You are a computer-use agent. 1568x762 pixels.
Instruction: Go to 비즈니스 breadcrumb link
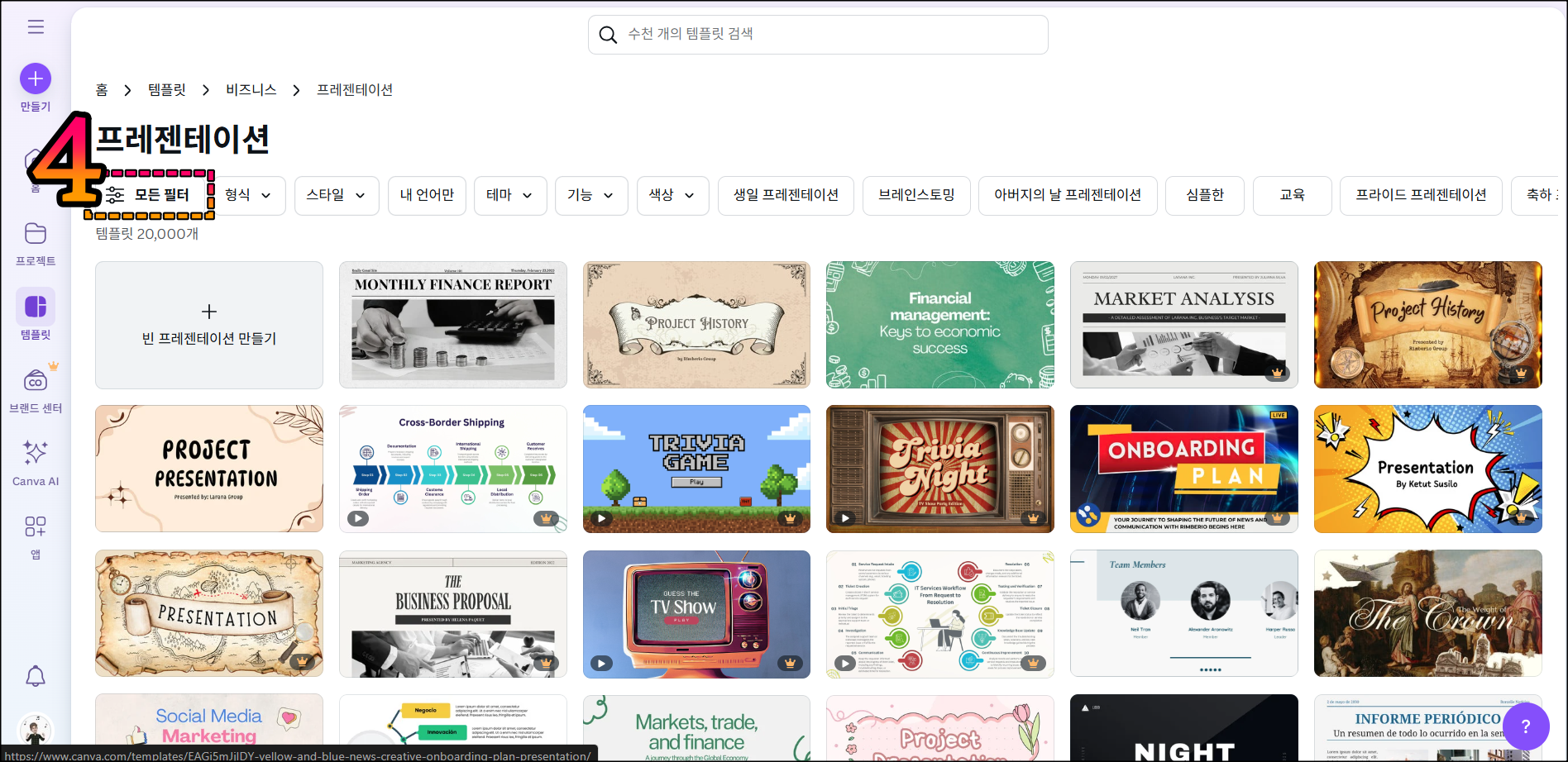pos(251,90)
